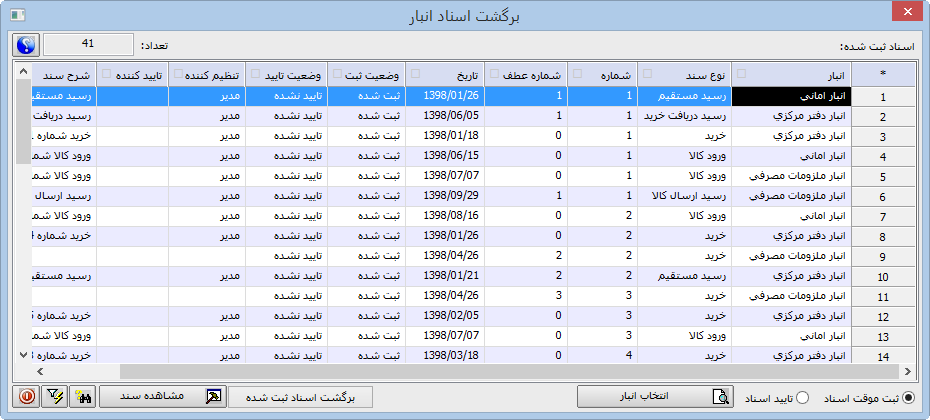Click the date cell 1398/08/16

point(445,217)
